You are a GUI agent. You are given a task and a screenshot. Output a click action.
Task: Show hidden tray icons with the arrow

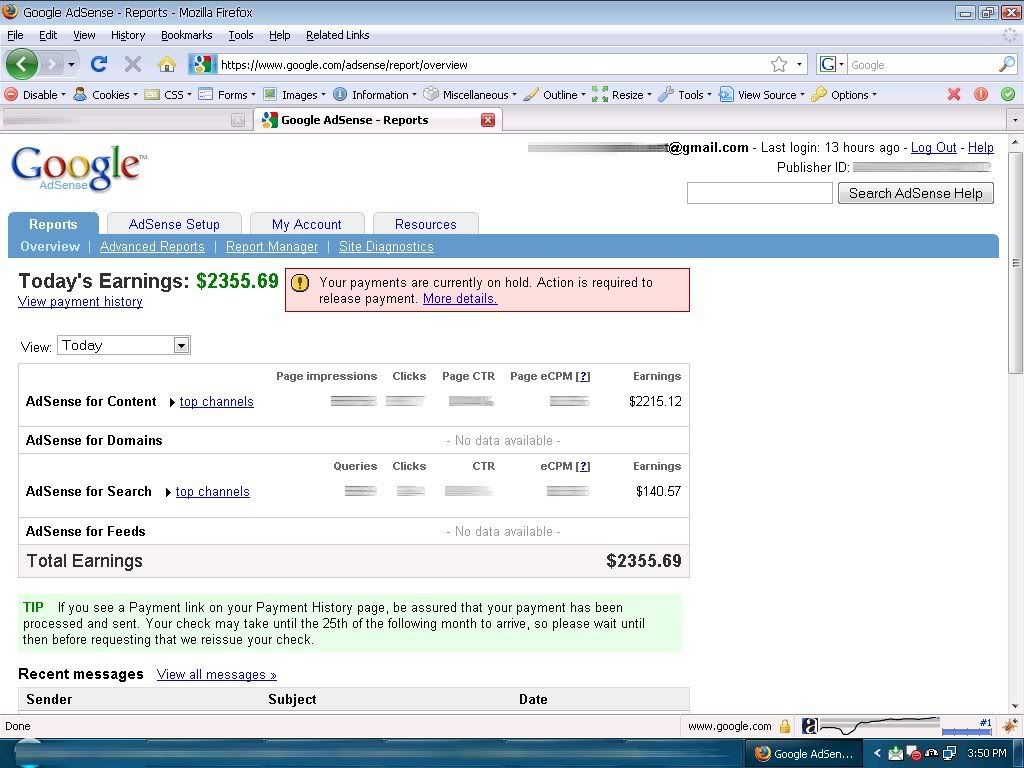click(x=877, y=754)
